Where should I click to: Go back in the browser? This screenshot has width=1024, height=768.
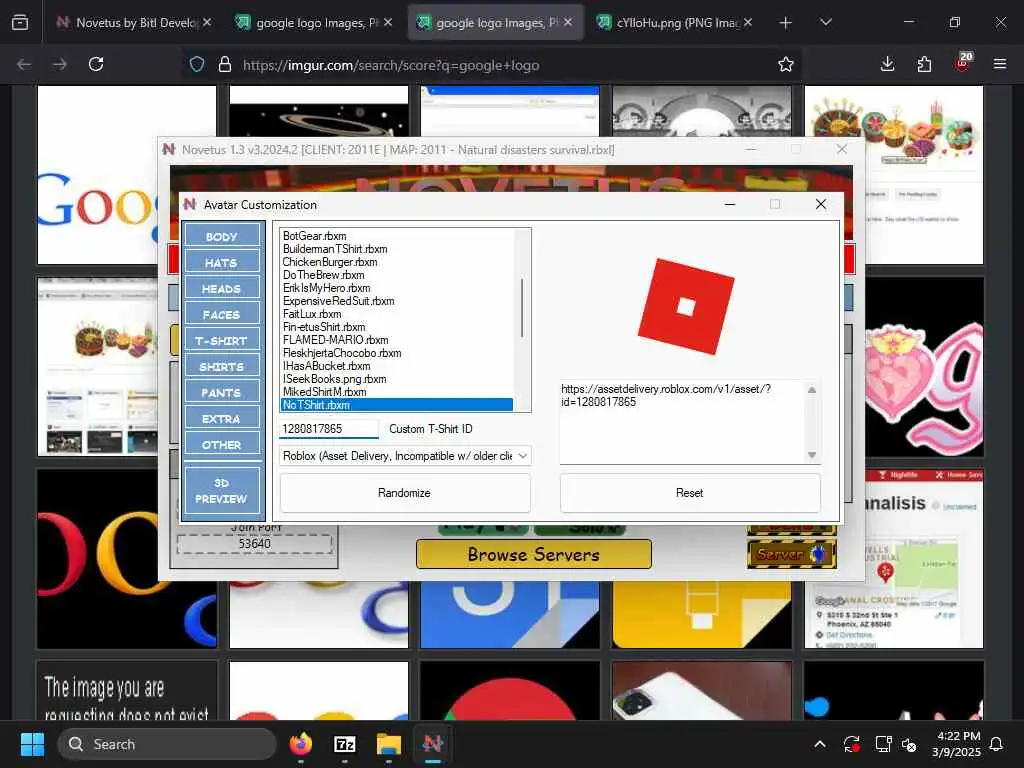point(24,64)
